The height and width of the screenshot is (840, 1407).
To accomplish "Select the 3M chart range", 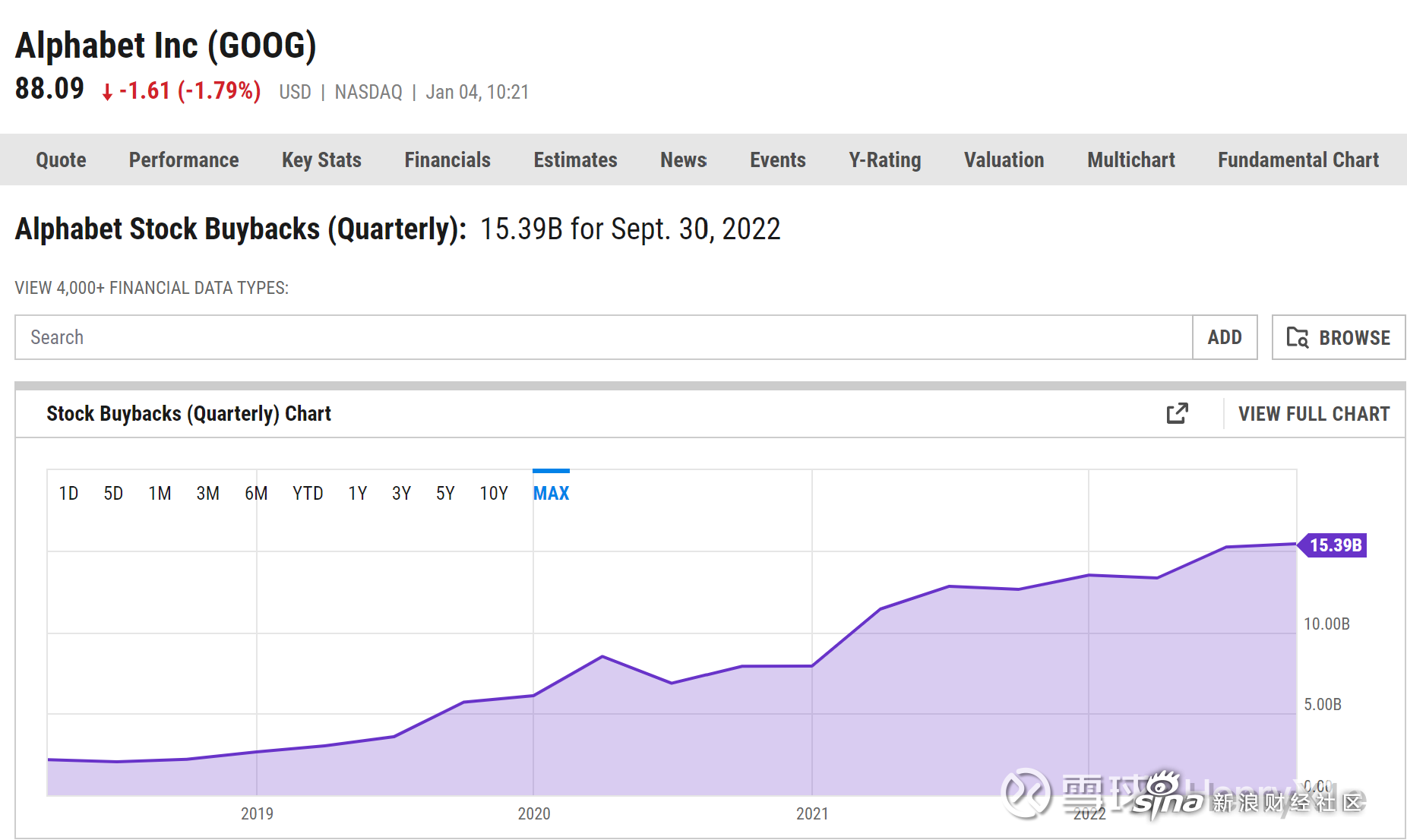I will point(207,494).
